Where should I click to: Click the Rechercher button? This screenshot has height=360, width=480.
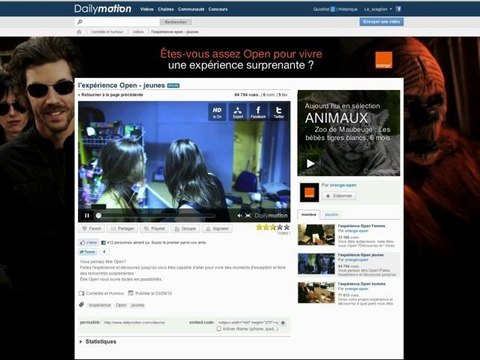pos(176,22)
